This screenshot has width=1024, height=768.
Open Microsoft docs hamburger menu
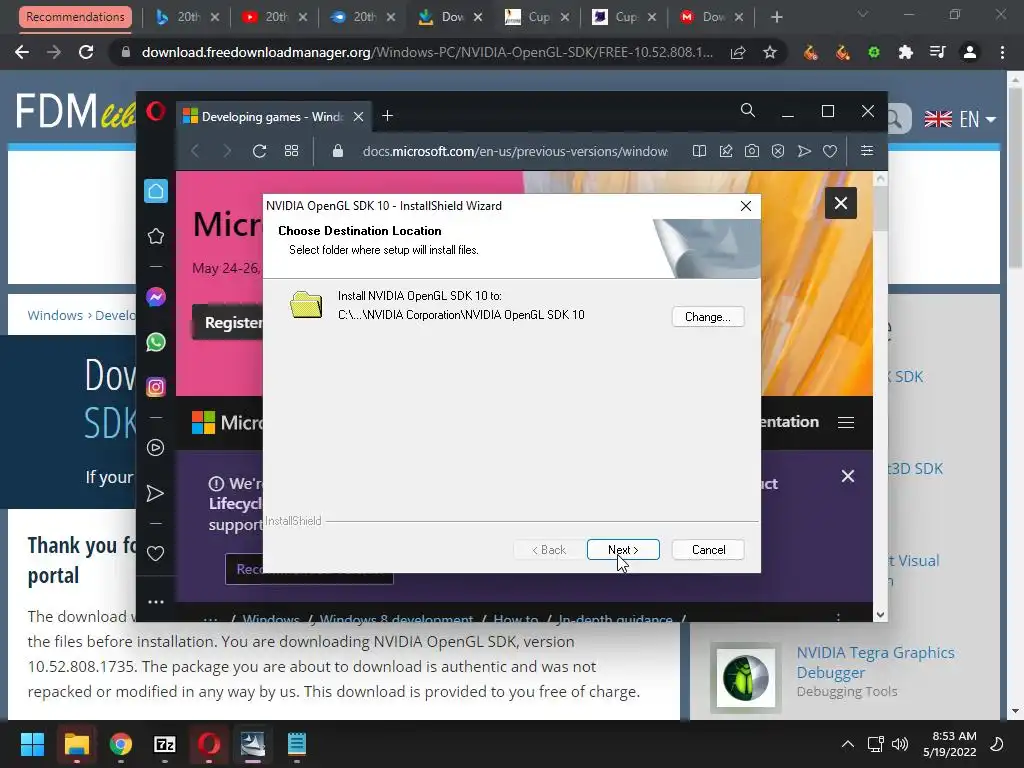pos(846,423)
